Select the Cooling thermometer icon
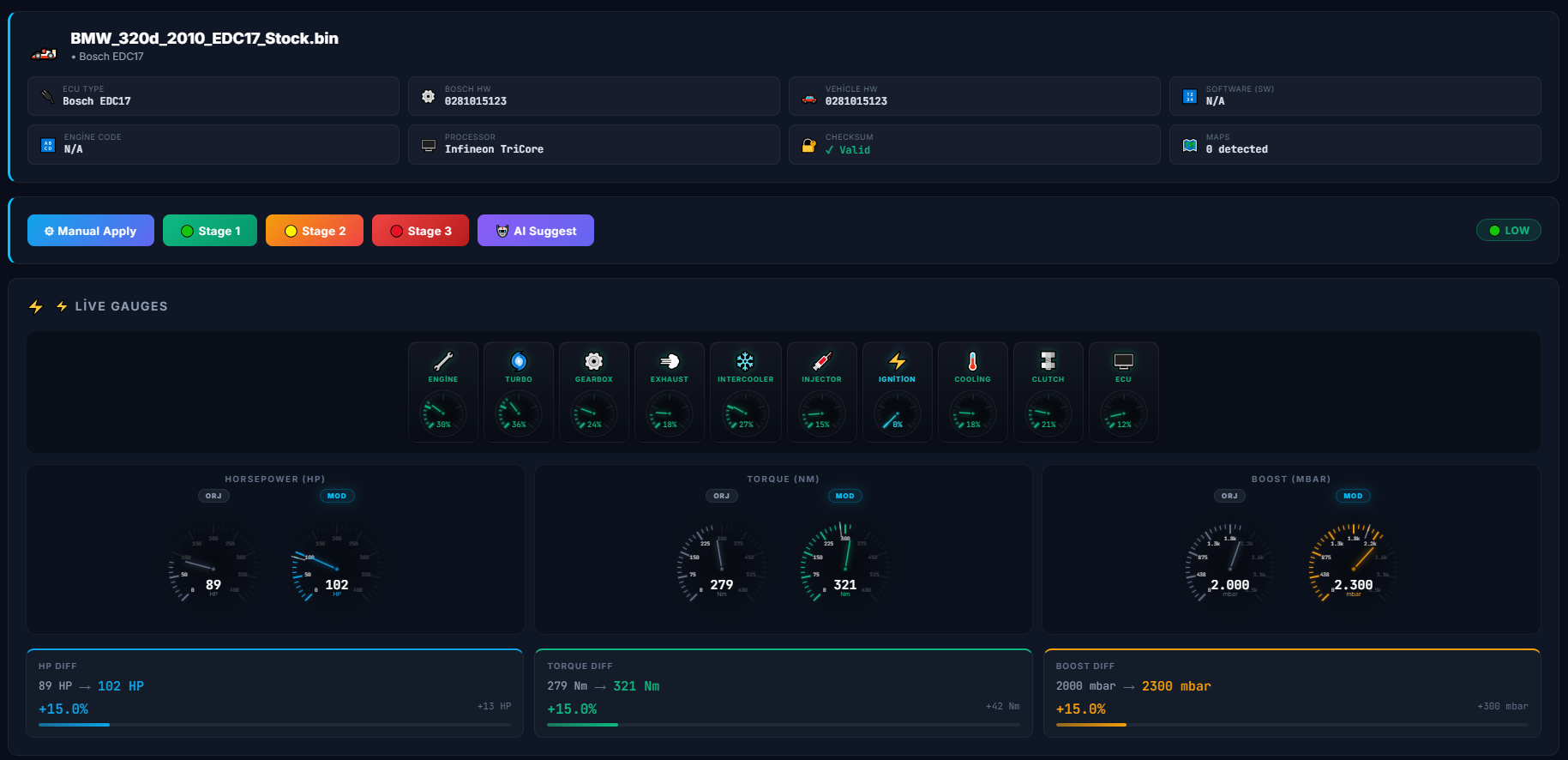 point(972,361)
